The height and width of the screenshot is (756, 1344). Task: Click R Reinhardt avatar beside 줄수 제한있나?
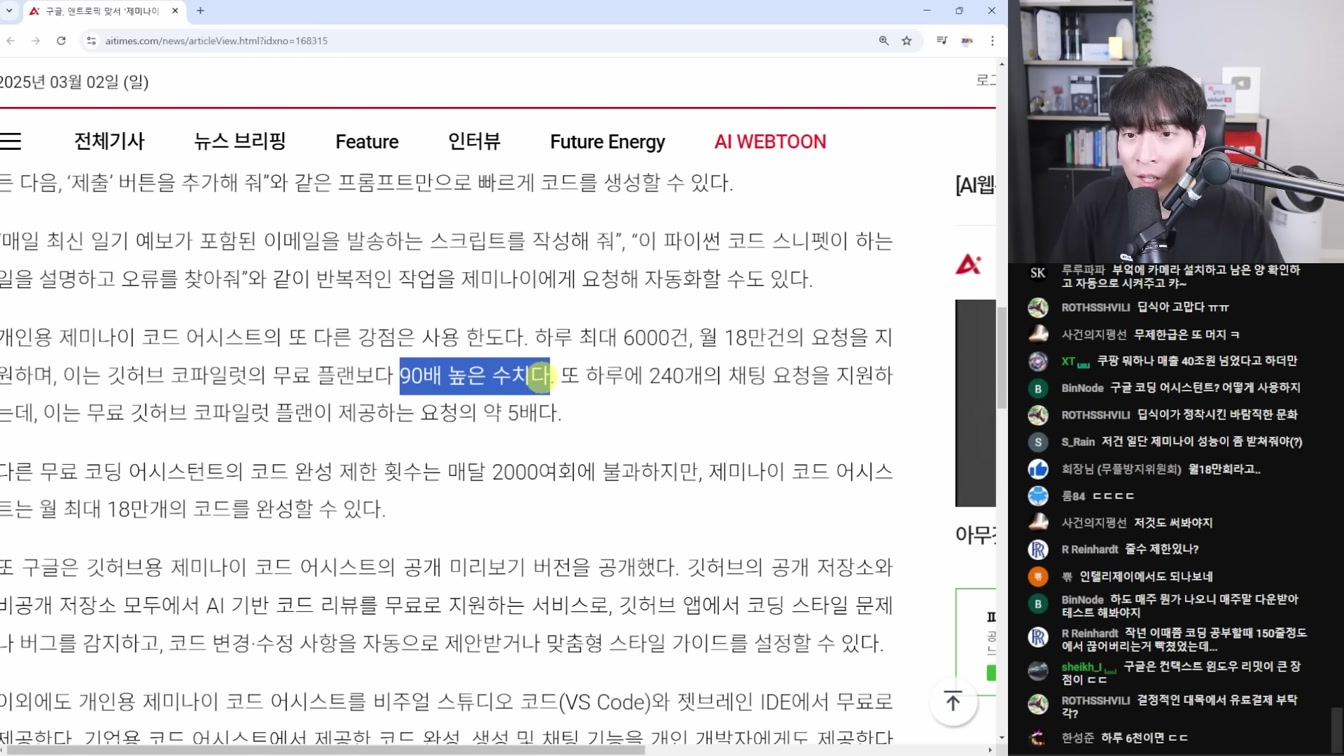[1038, 550]
